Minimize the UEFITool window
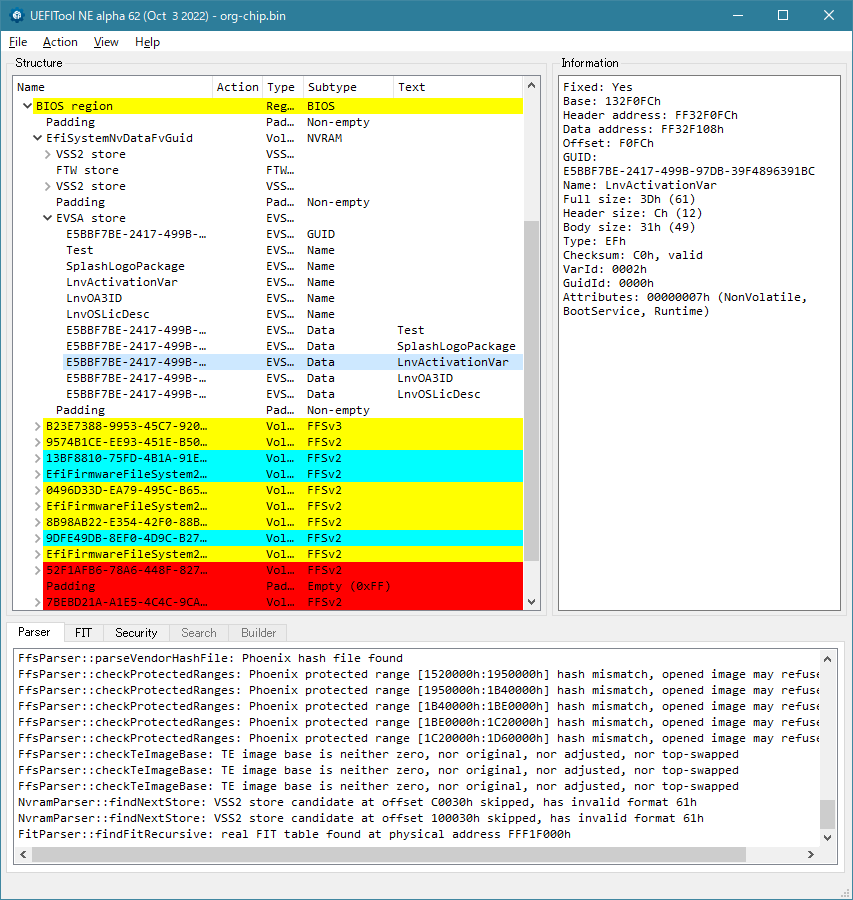 pos(738,15)
